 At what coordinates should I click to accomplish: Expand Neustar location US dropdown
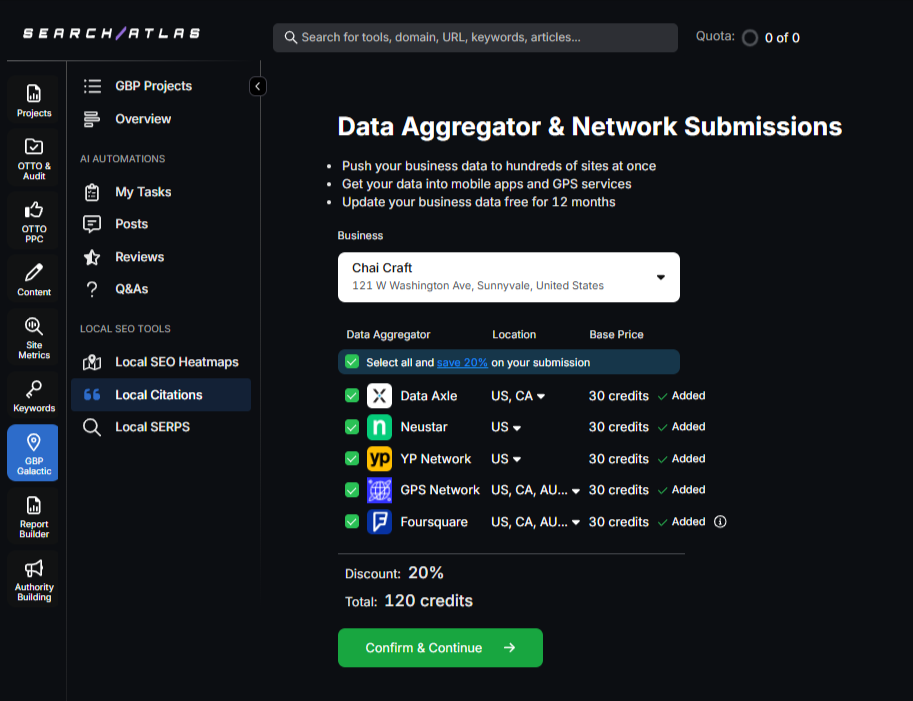click(506, 427)
